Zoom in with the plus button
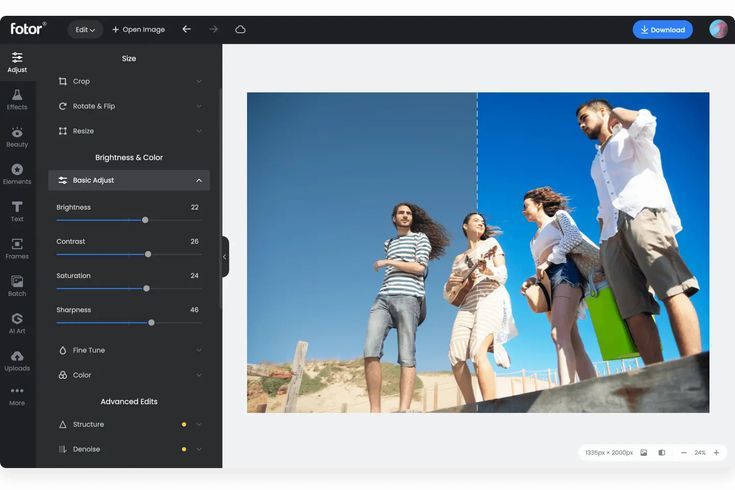The width and height of the screenshot is (735, 490). coord(716,453)
